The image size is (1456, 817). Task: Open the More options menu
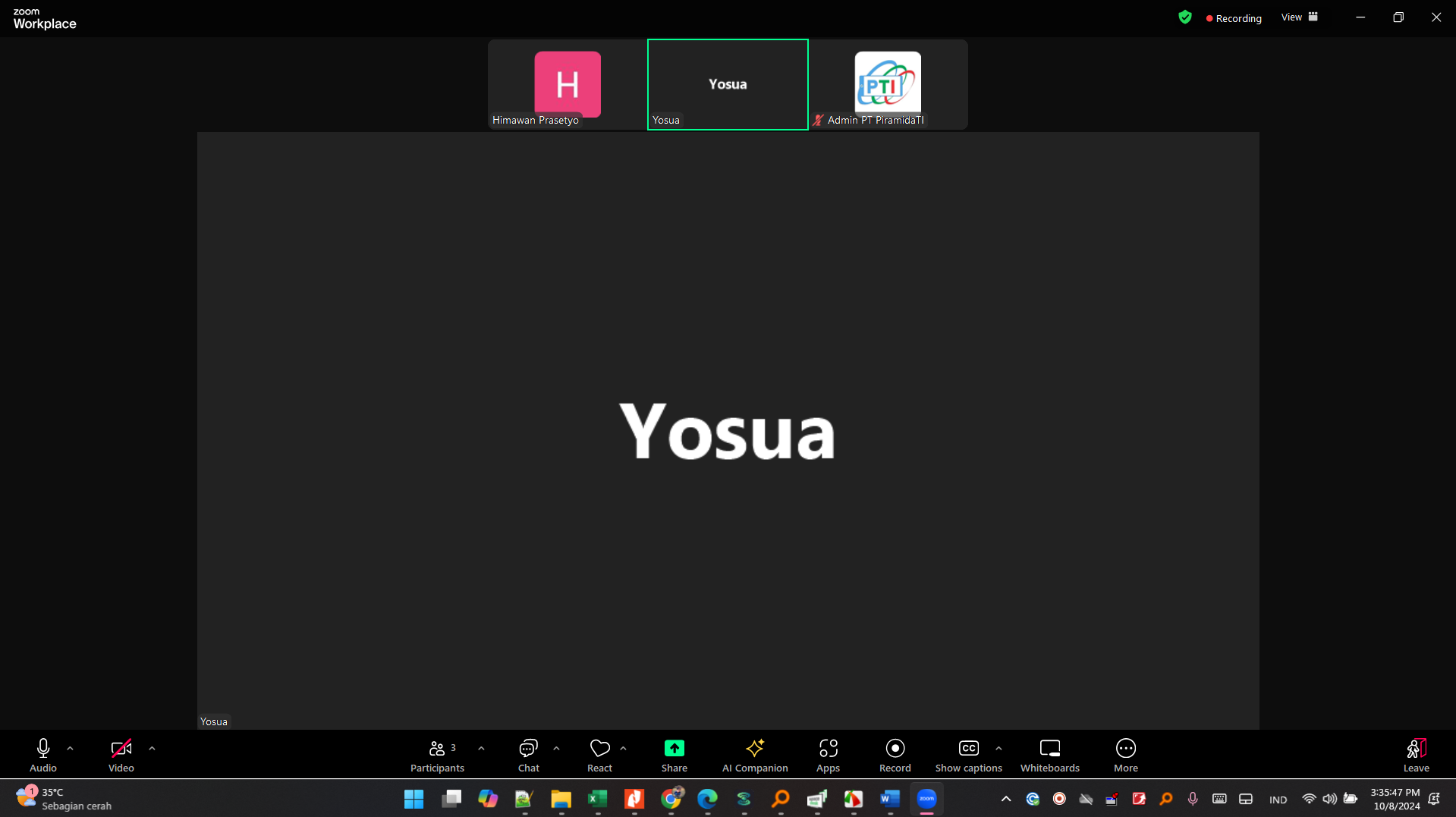[x=1125, y=755]
